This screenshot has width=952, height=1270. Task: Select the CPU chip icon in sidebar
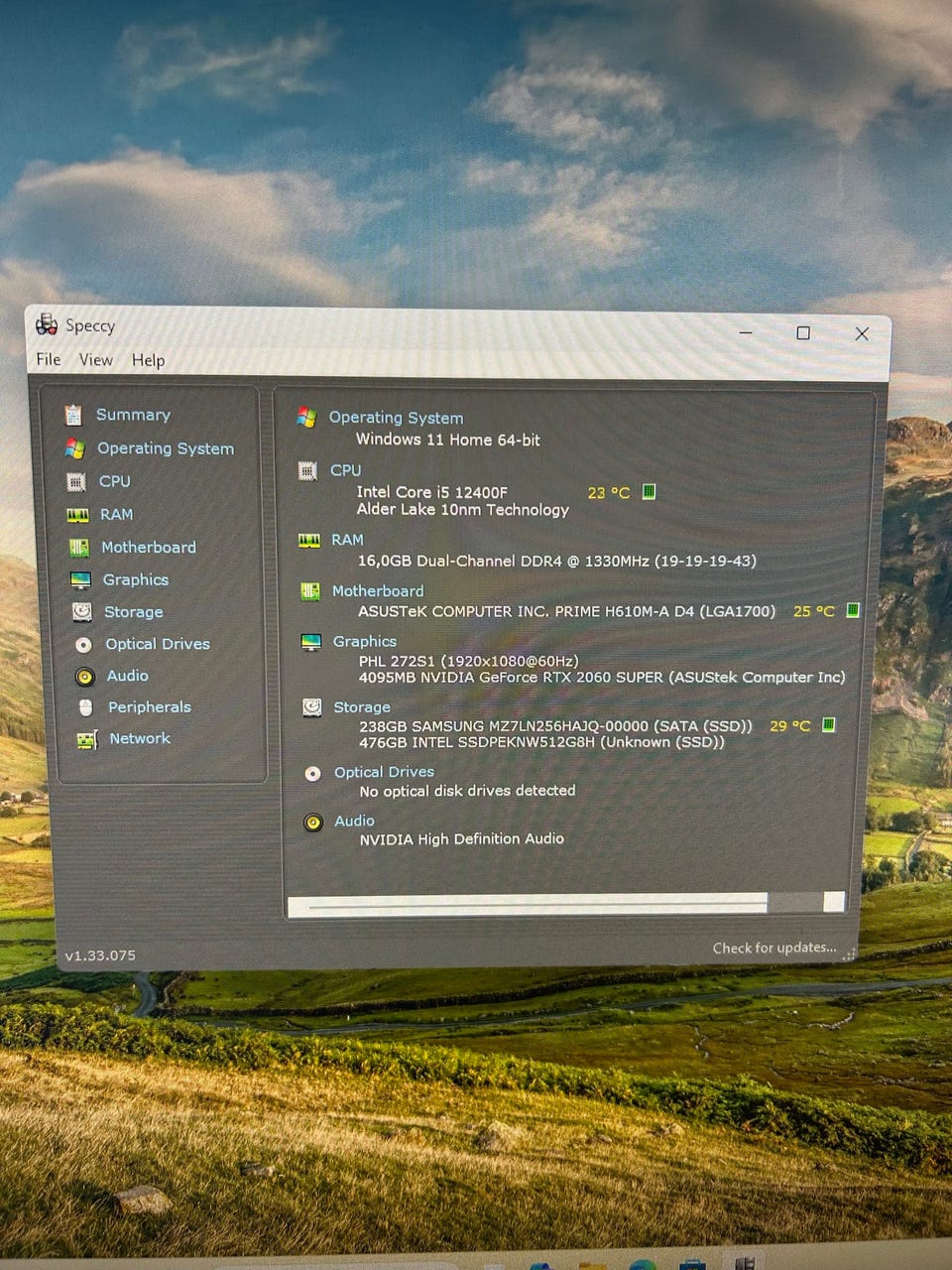point(76,482)
